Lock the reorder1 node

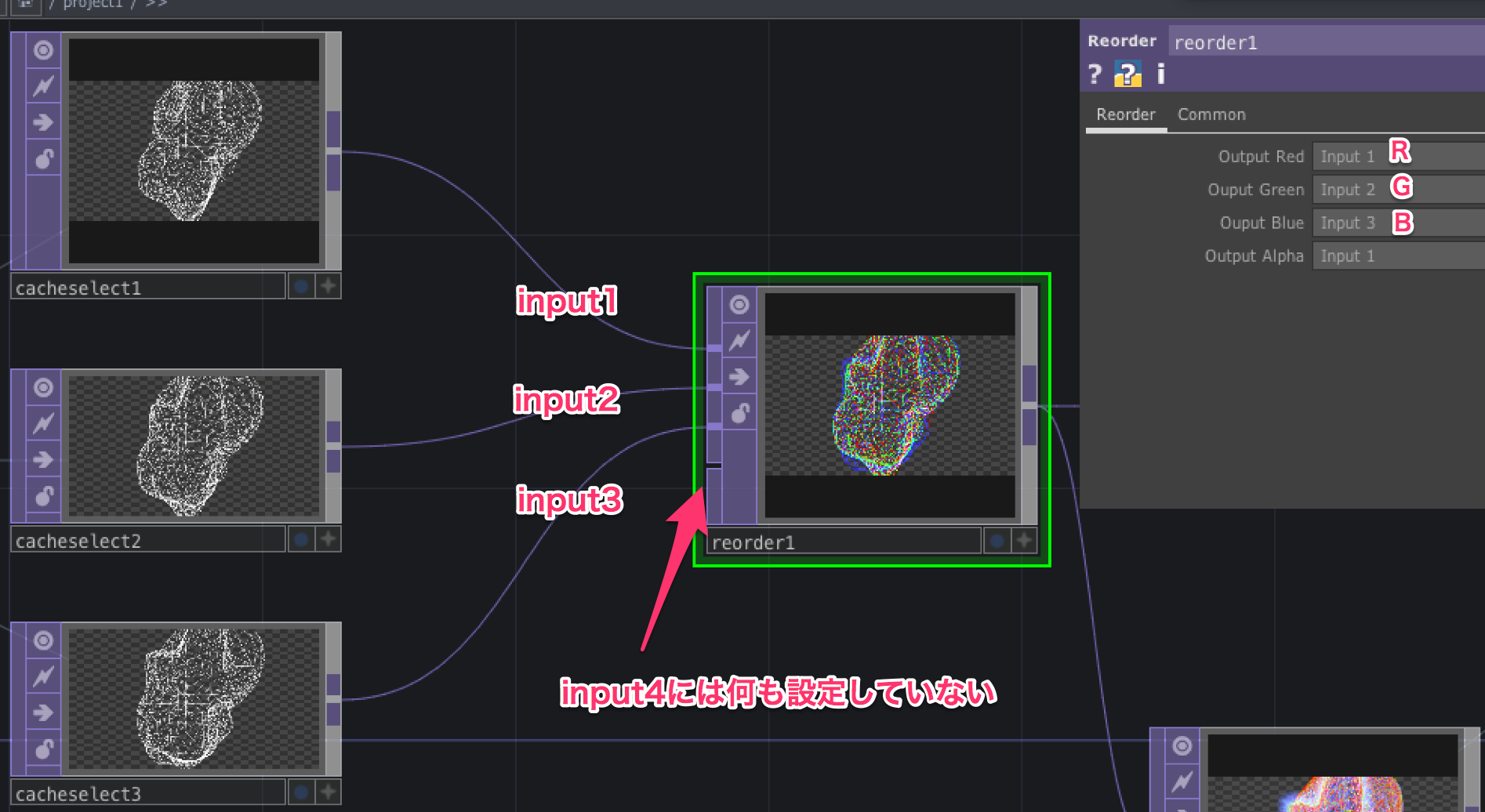point(739,413)
